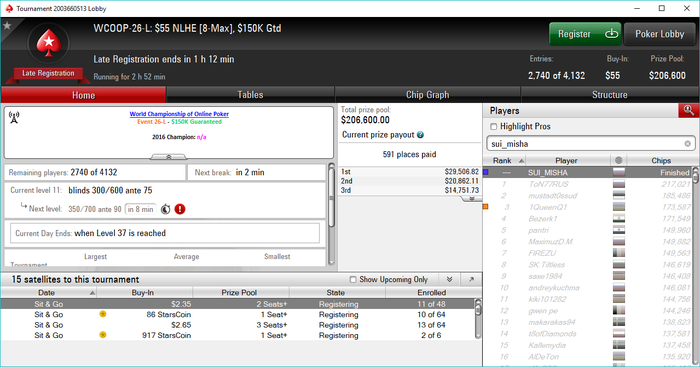The height and width of the screenshot is (367, 700).
Task: Click the PokerStars spade logo
Action: click(x=48, y=43)
